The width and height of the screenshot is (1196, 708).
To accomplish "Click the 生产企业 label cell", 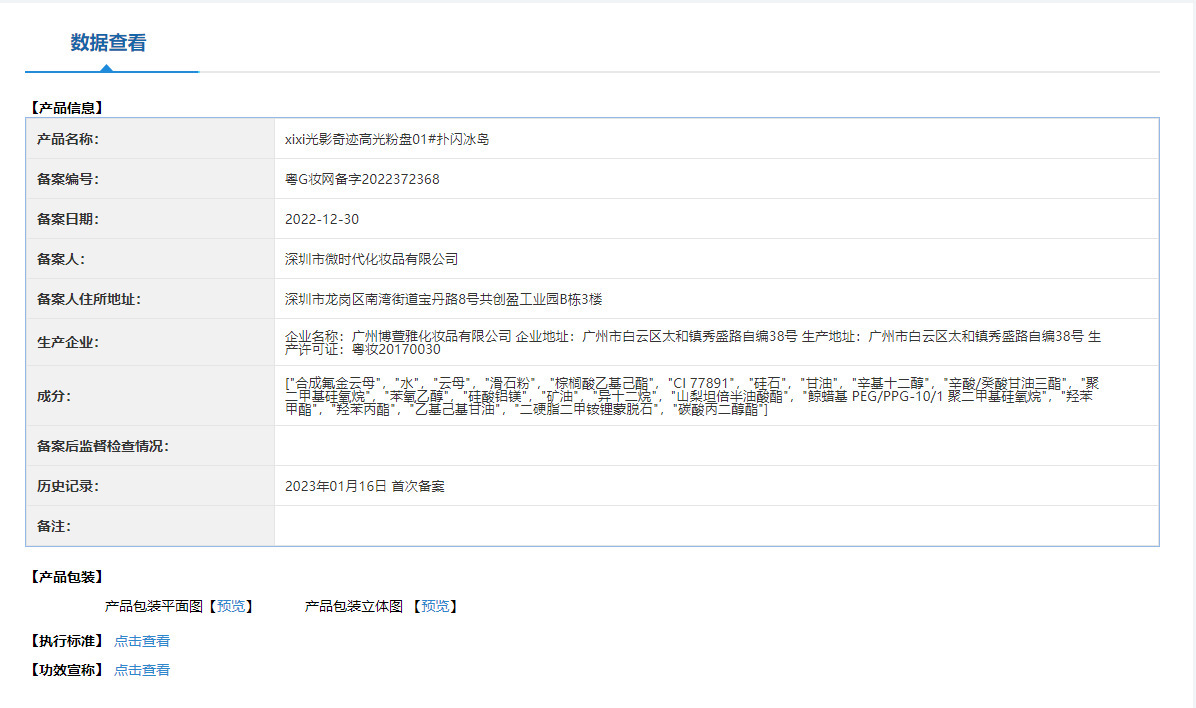I will tap(150, 343).
